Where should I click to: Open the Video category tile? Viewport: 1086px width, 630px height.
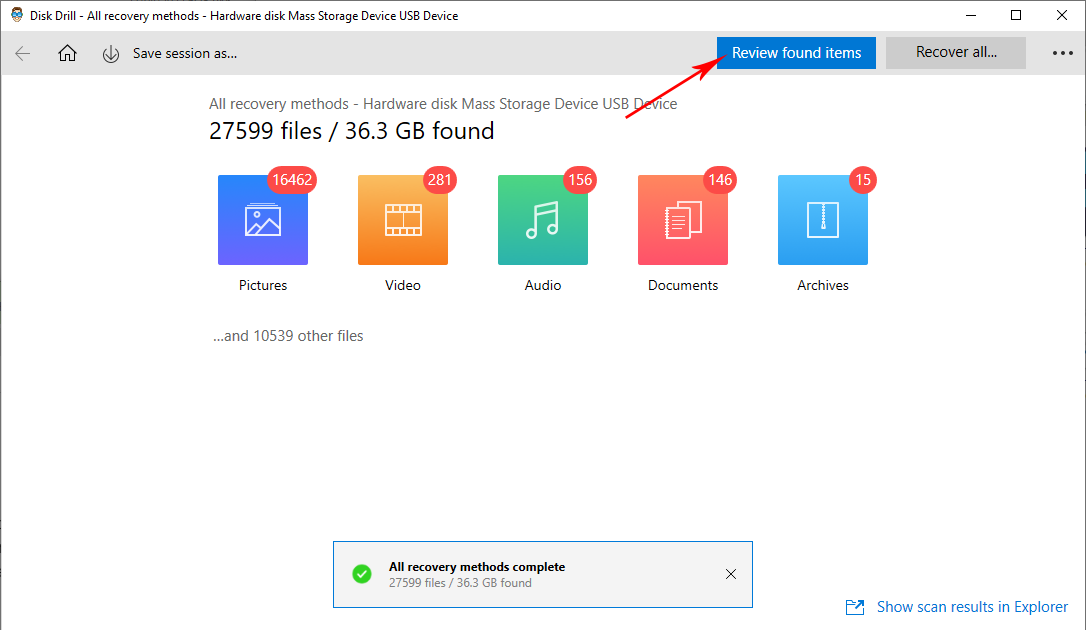coord(403,220)
